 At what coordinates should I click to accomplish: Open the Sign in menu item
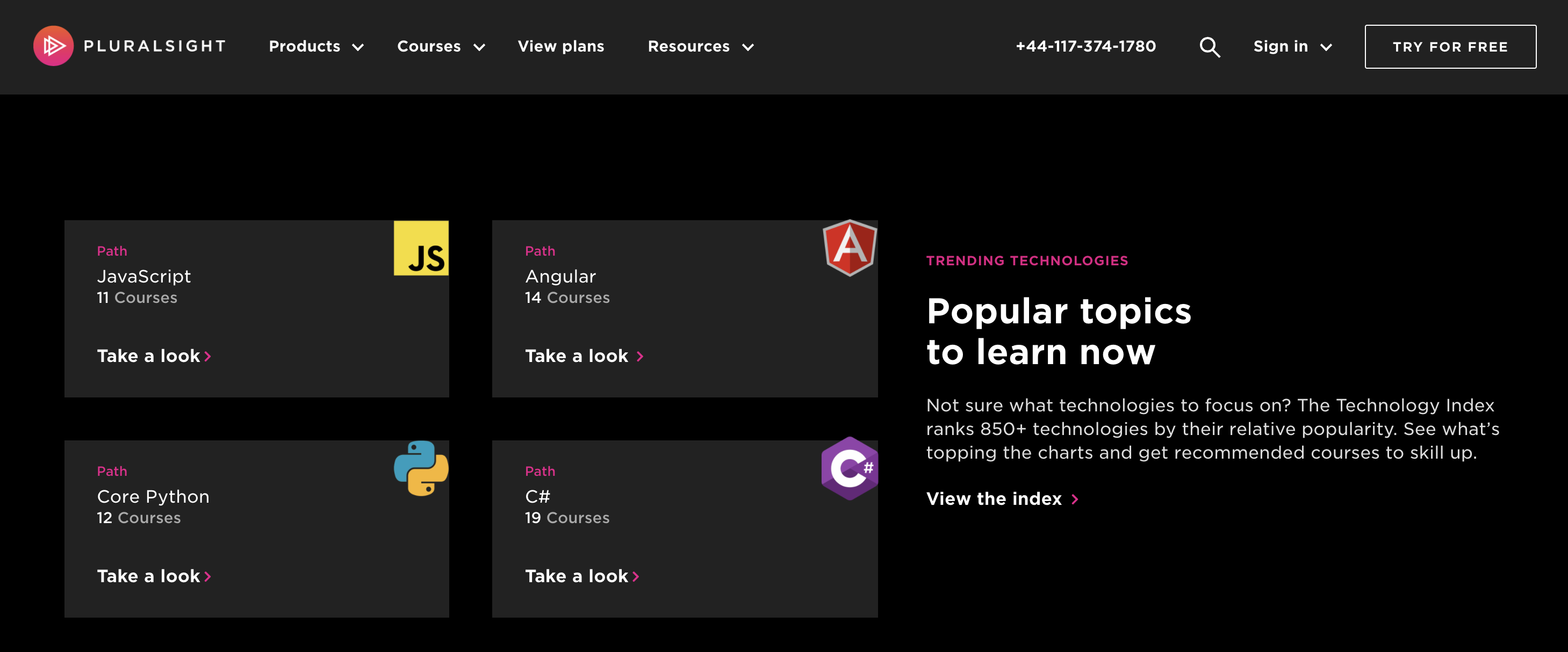pos(1280,46)
